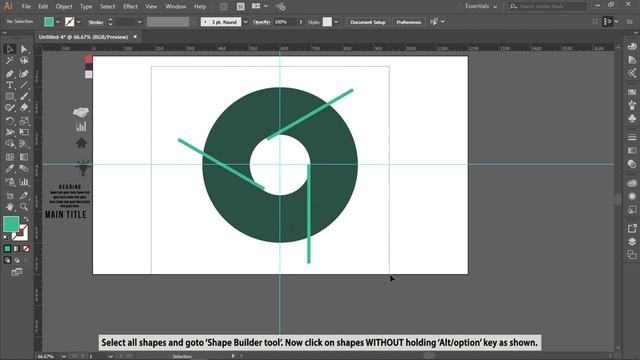Open the Essentials workspace switcher

481,6
